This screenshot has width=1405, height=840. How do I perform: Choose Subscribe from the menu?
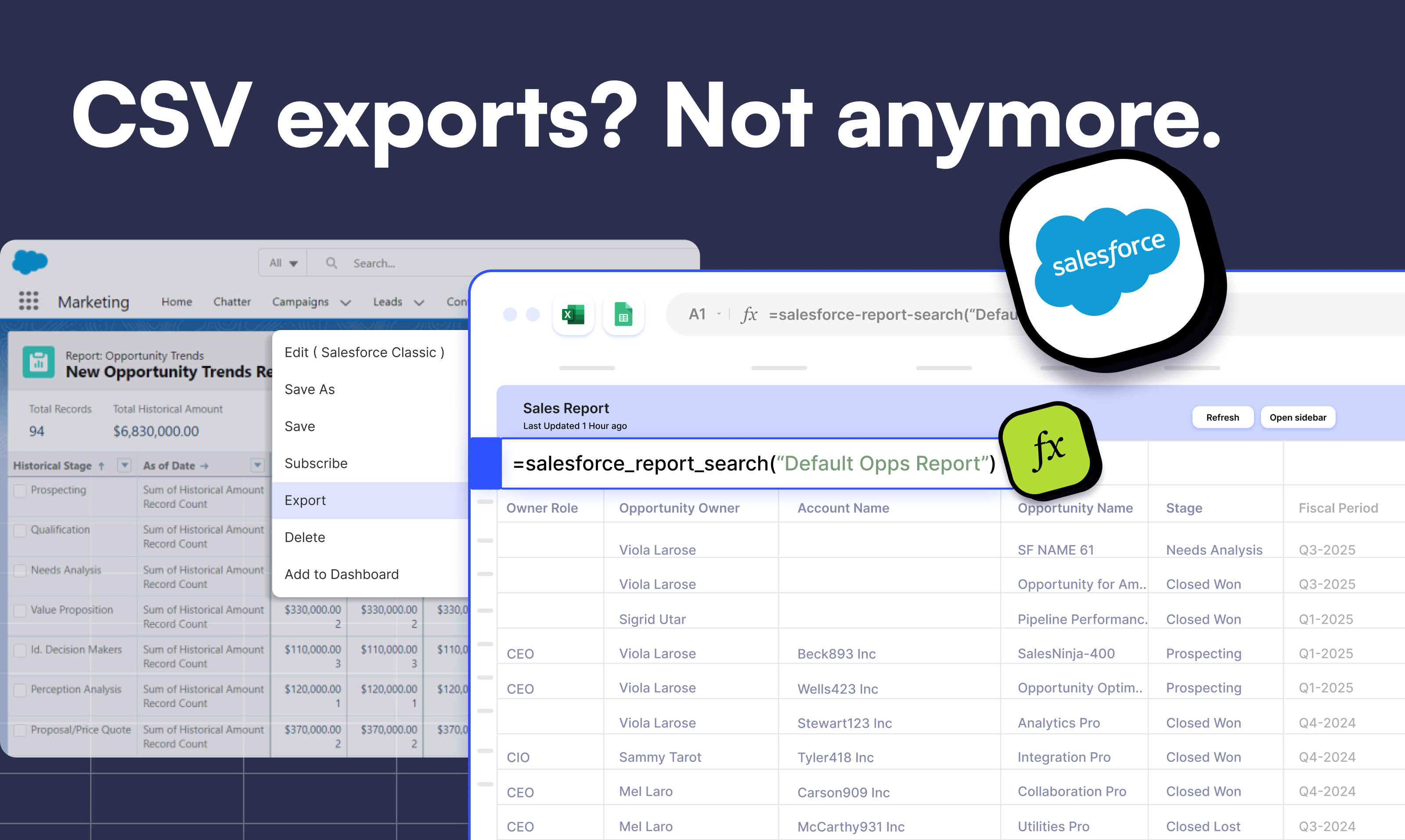point(371,463)
